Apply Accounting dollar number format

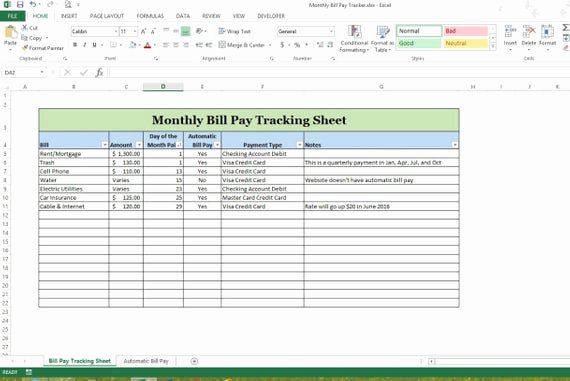[x=282, y=45]
